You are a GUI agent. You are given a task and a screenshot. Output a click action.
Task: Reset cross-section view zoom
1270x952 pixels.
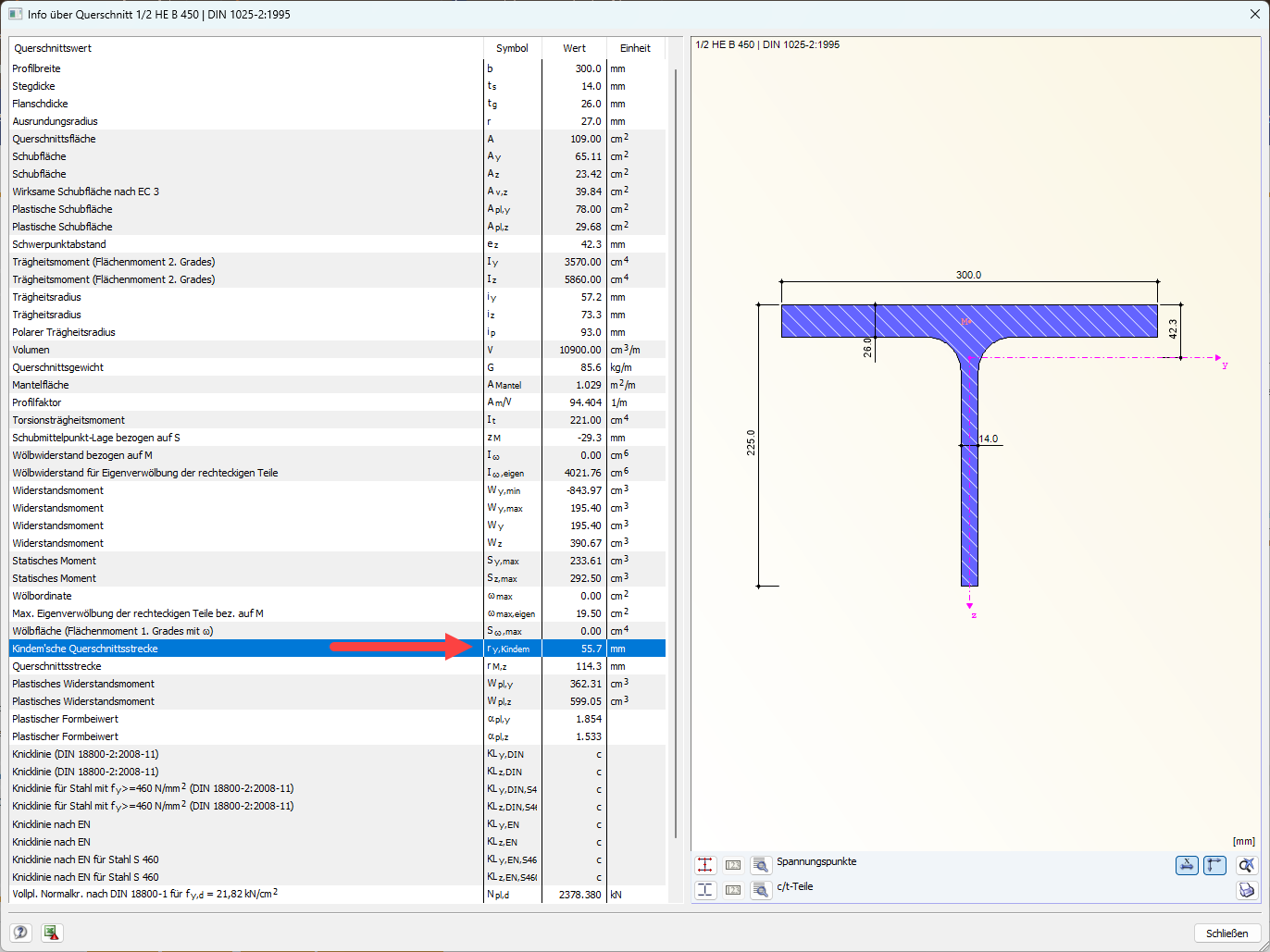click(x=1247, y=865)
